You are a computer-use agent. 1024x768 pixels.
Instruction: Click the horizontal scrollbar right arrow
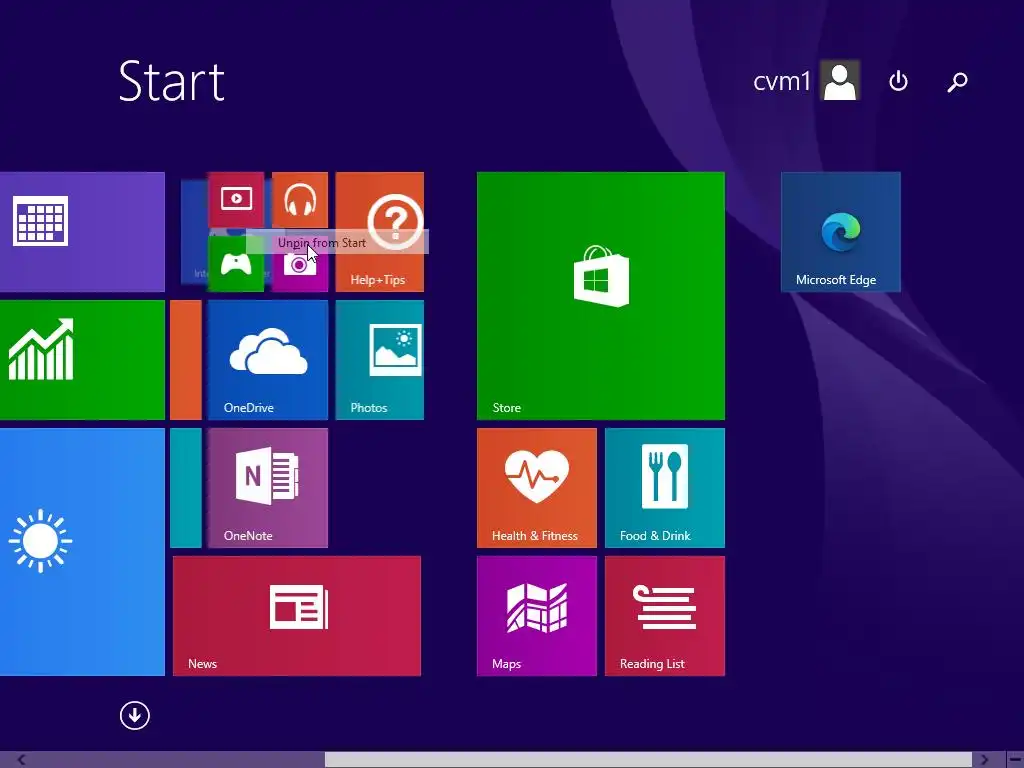(x=984, y=760)
